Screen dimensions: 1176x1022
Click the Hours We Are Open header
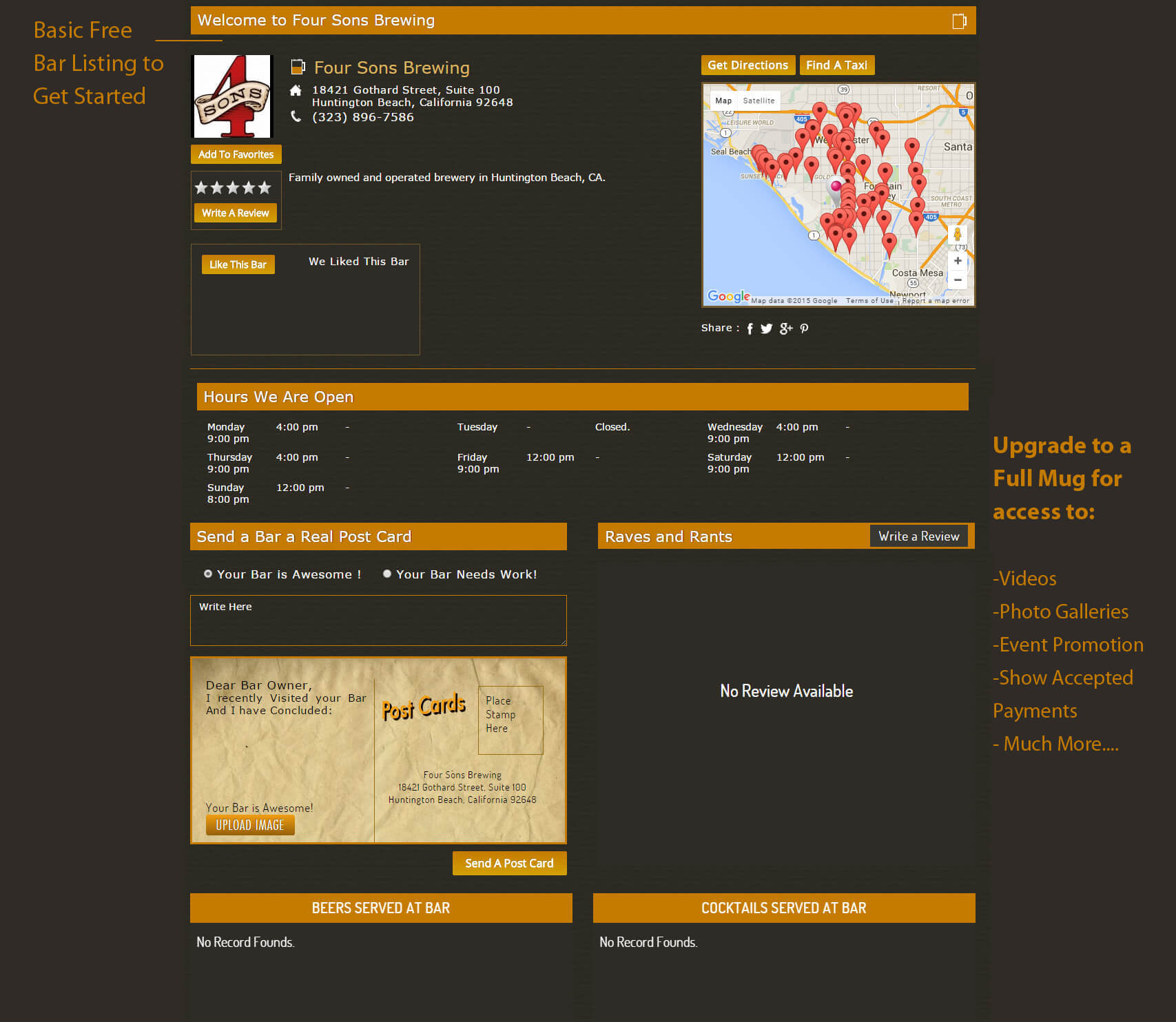click(583, 397)
